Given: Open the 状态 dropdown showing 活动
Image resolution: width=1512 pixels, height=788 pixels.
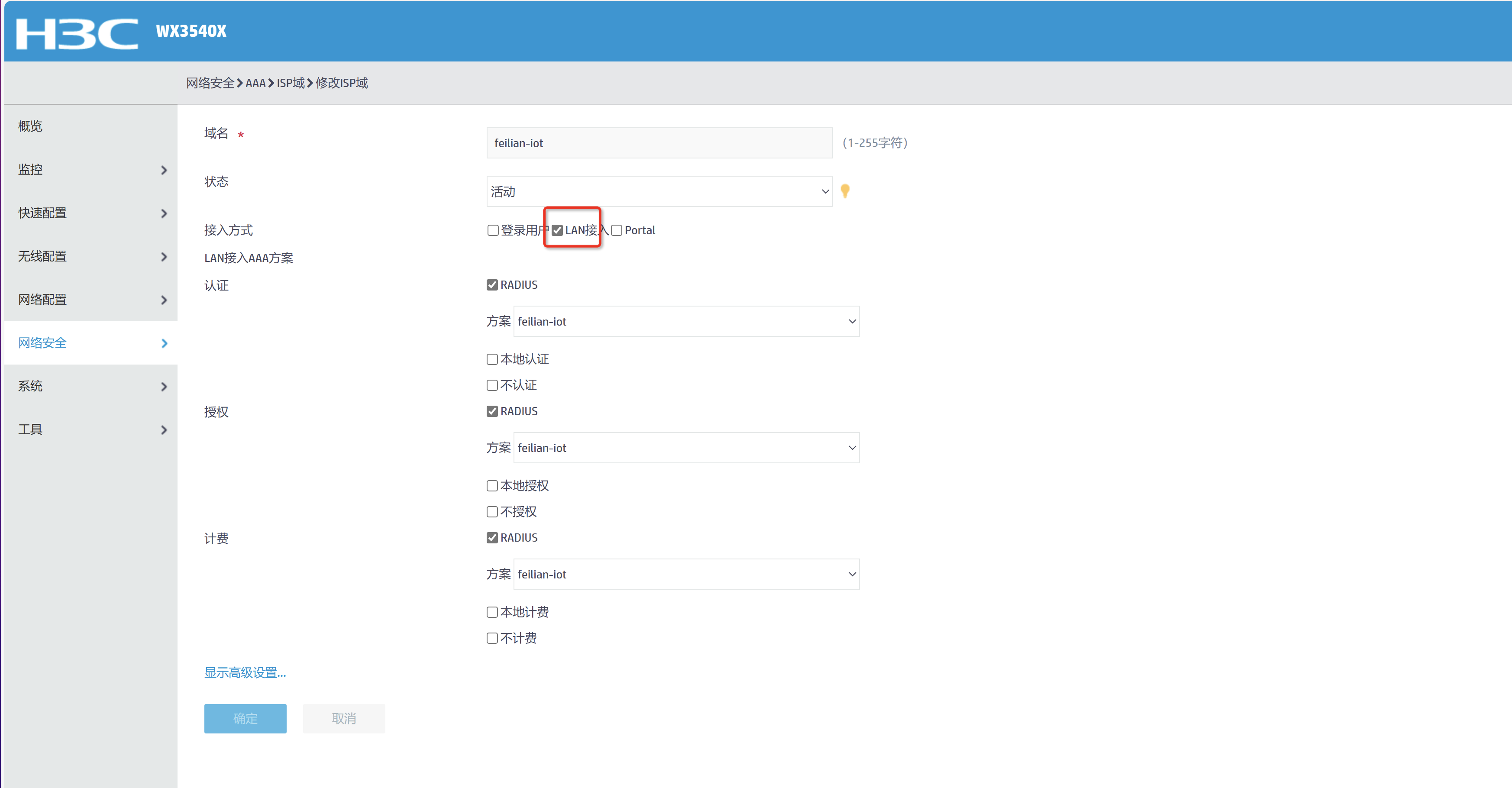Looking at the screenshot, I should point(659,191).
